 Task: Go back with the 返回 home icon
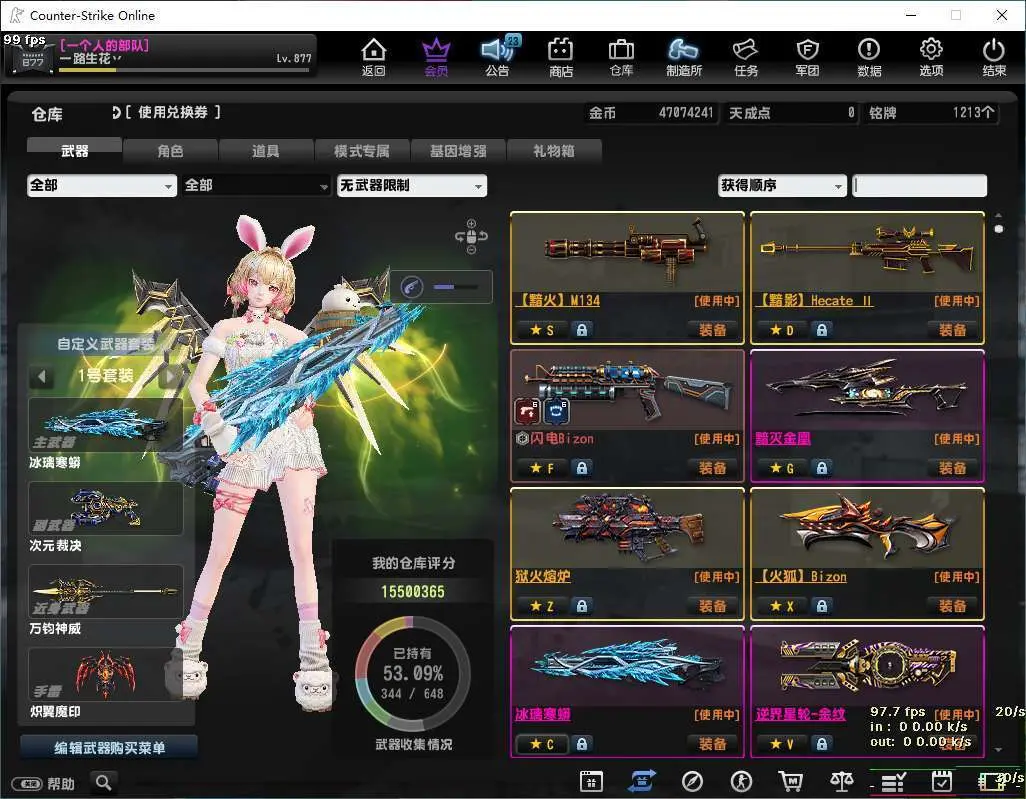374,58
